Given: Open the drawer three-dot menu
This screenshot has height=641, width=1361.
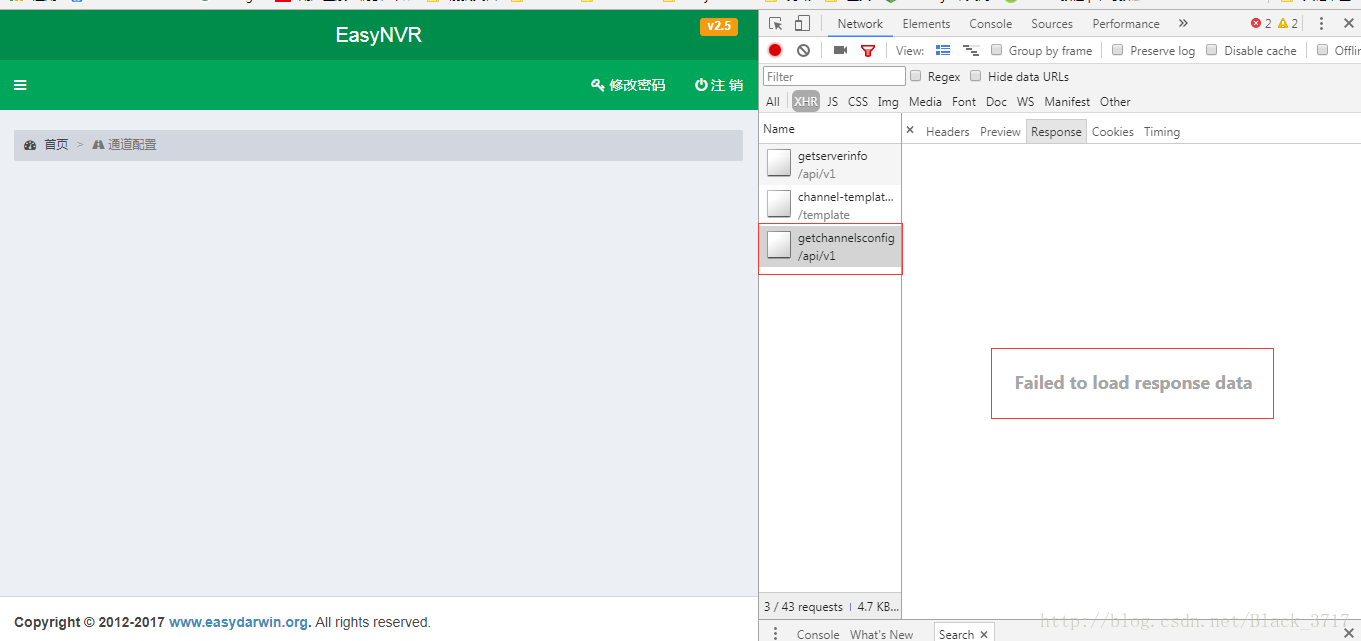Looking at the screenshot, I should 775,634.
